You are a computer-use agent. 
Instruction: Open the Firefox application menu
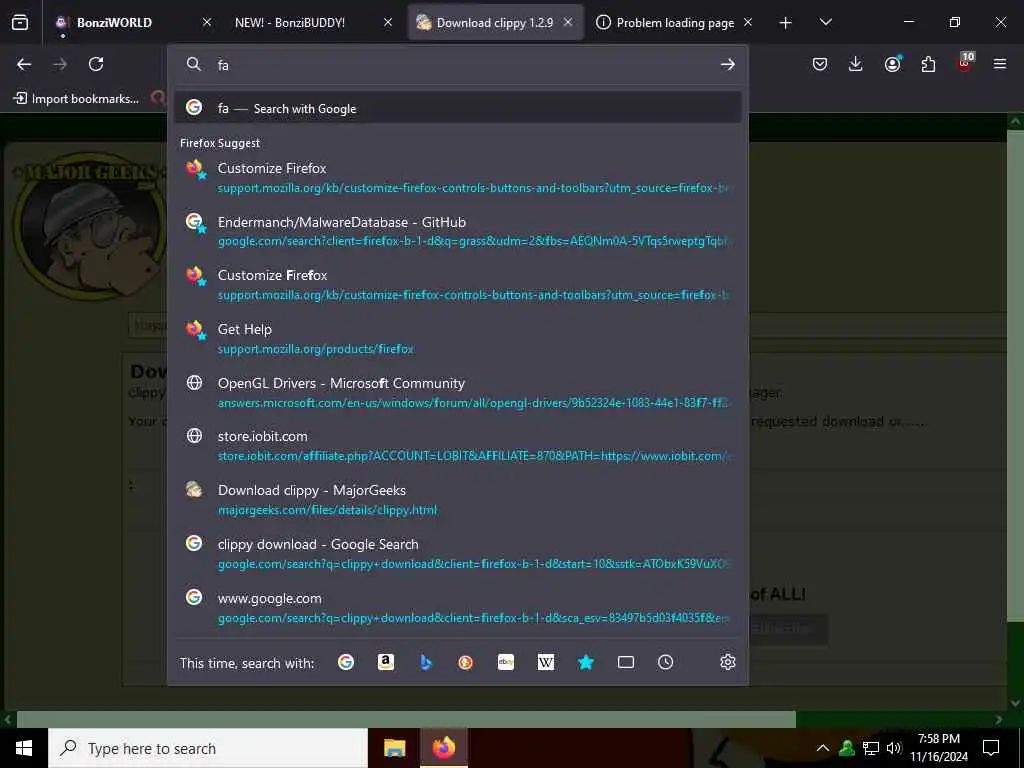pos(1000,64)
